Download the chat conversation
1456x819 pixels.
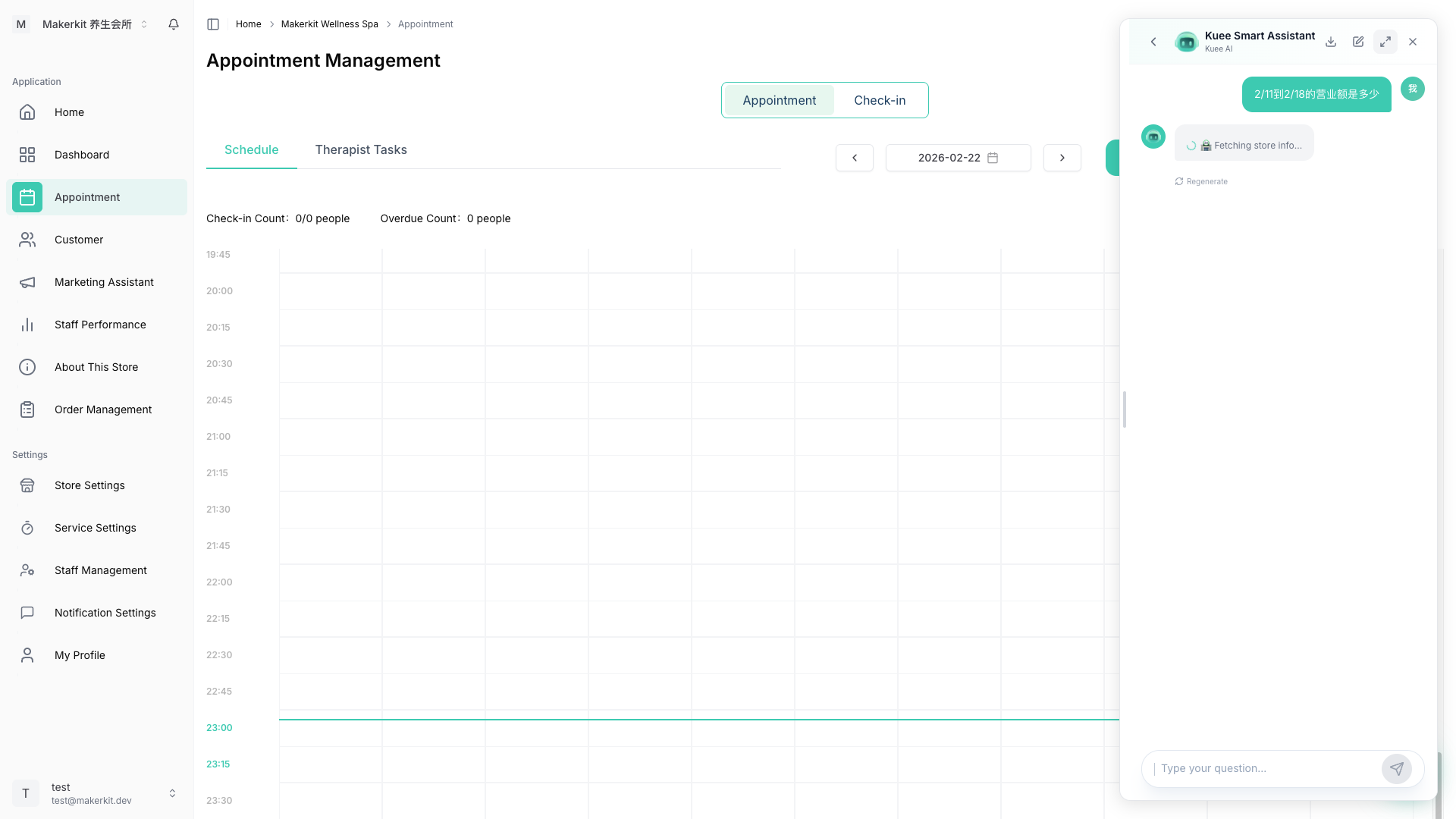[1331, 42]
